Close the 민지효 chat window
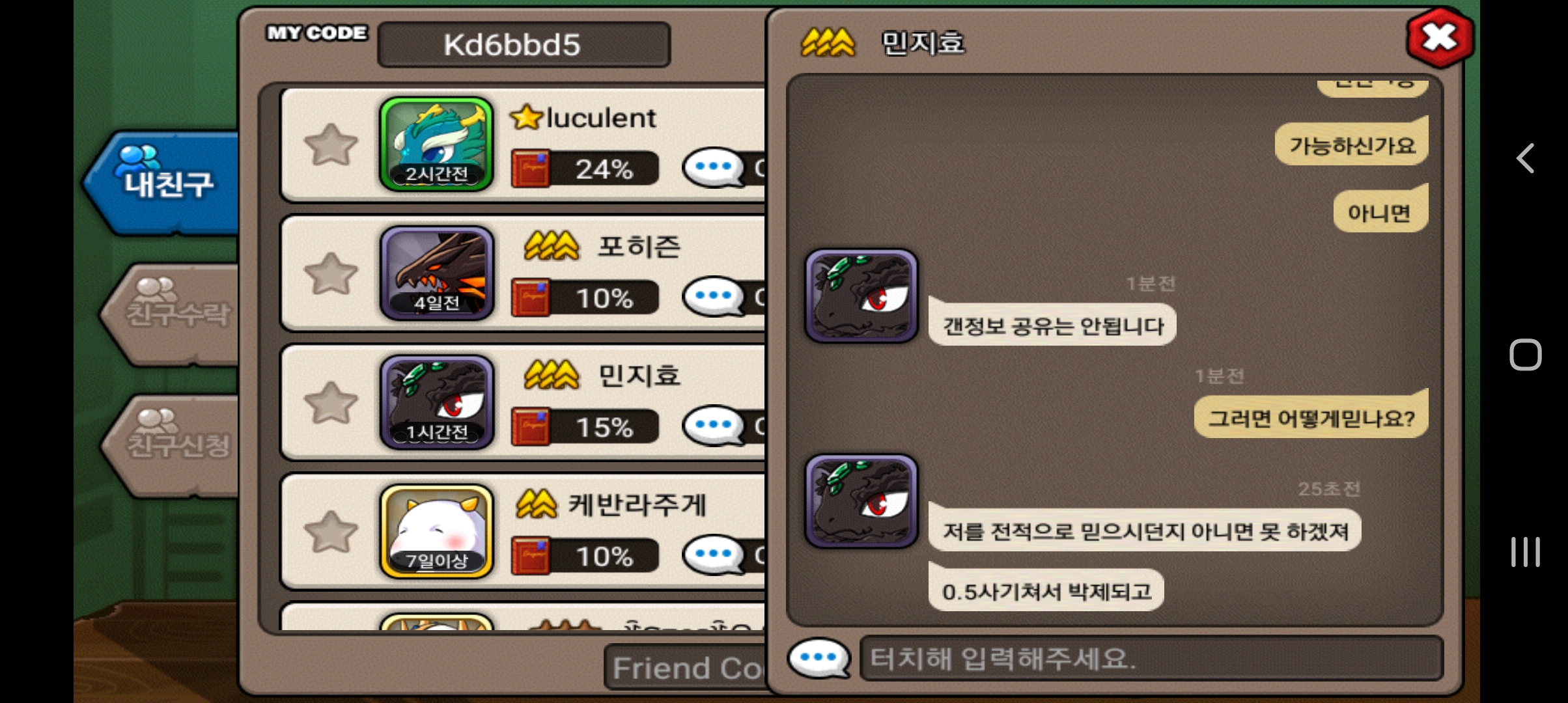The width and height of the screenshot is (1568, 703). 1440,37
